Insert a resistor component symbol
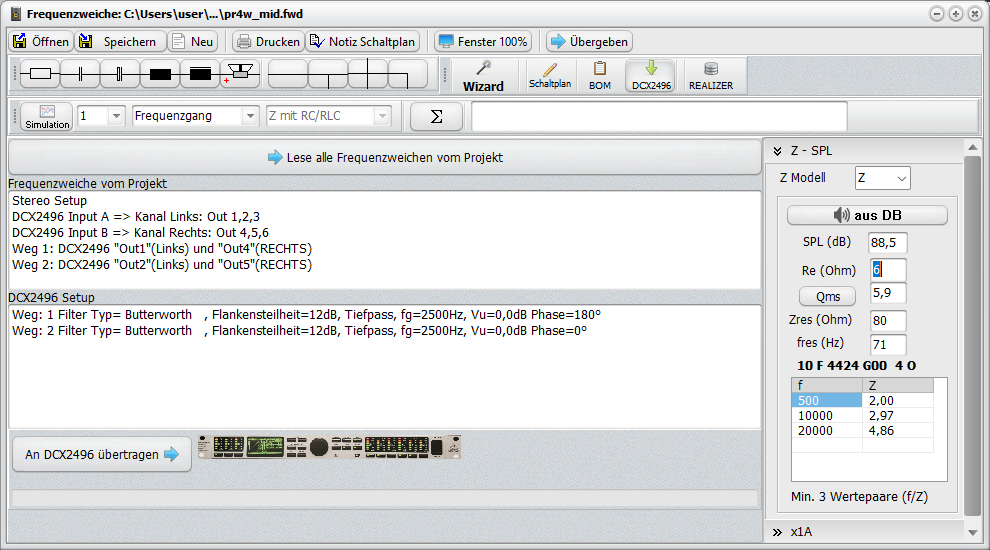Viewport: 990px width, 550px height. (40, 75)
